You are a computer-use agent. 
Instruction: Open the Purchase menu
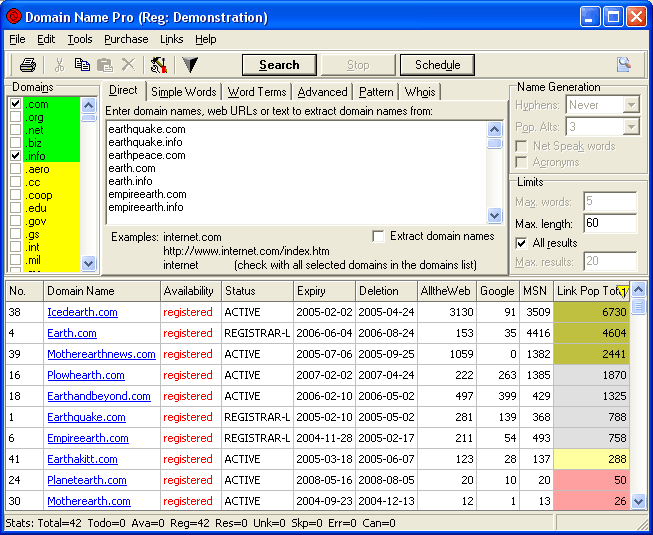(126, 39)
